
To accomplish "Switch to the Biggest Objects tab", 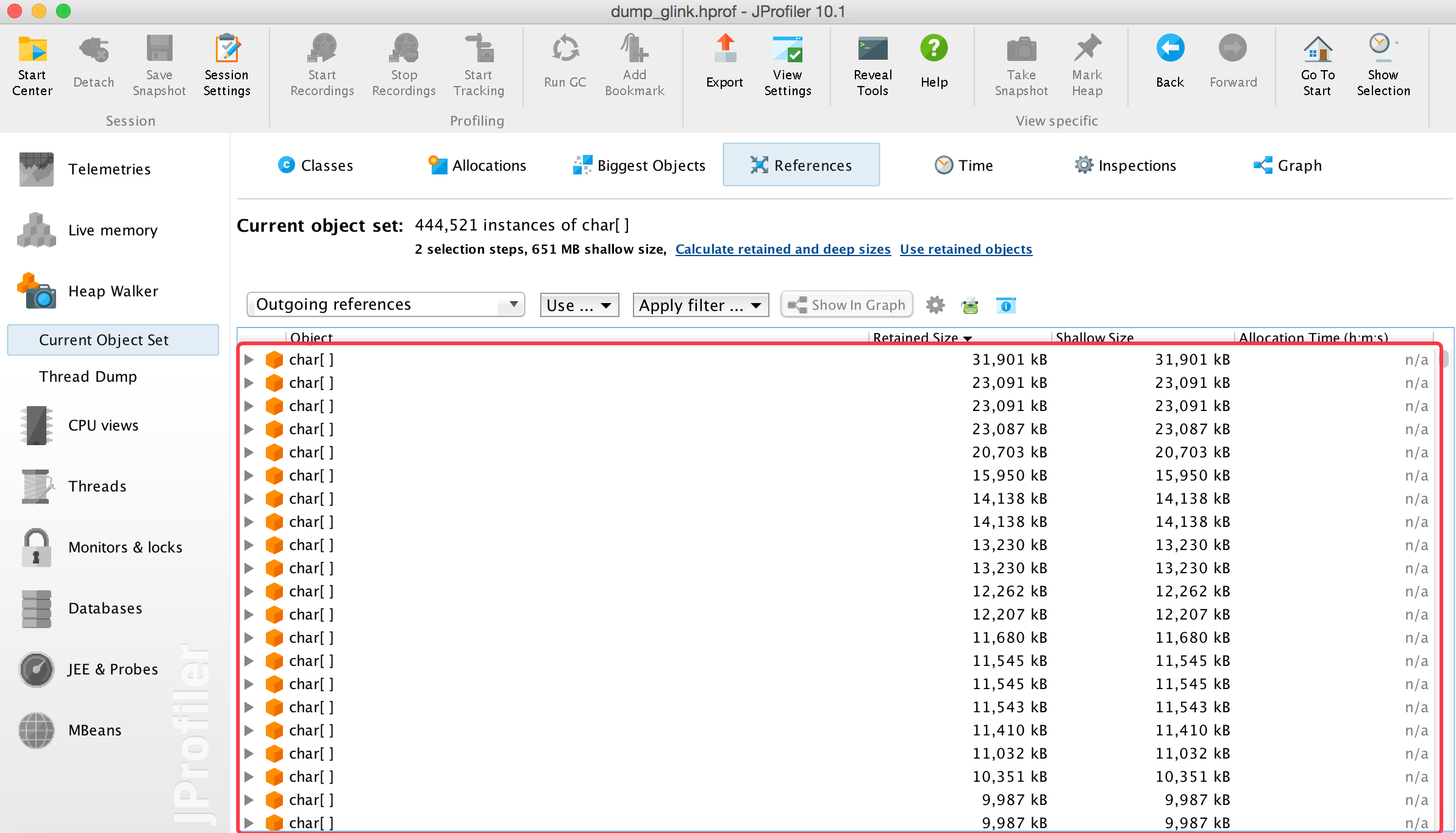I will point(639,165).
